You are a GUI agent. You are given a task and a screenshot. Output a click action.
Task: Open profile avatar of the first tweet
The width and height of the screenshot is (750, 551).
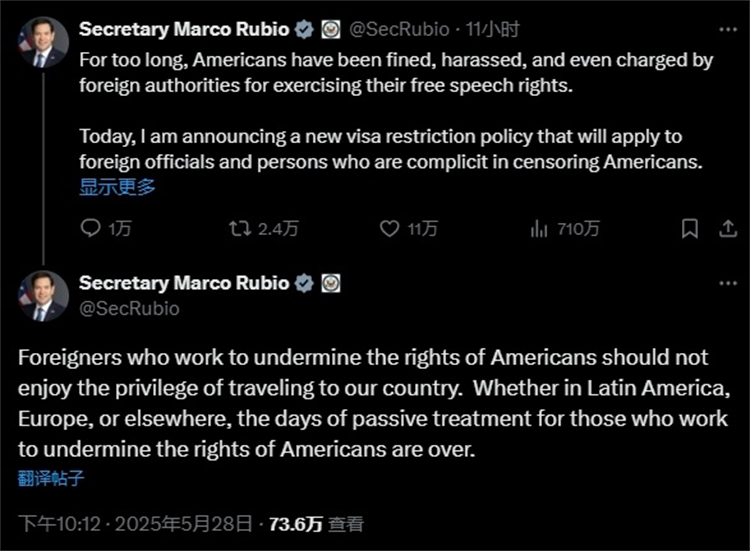click(x=42, y=42)
